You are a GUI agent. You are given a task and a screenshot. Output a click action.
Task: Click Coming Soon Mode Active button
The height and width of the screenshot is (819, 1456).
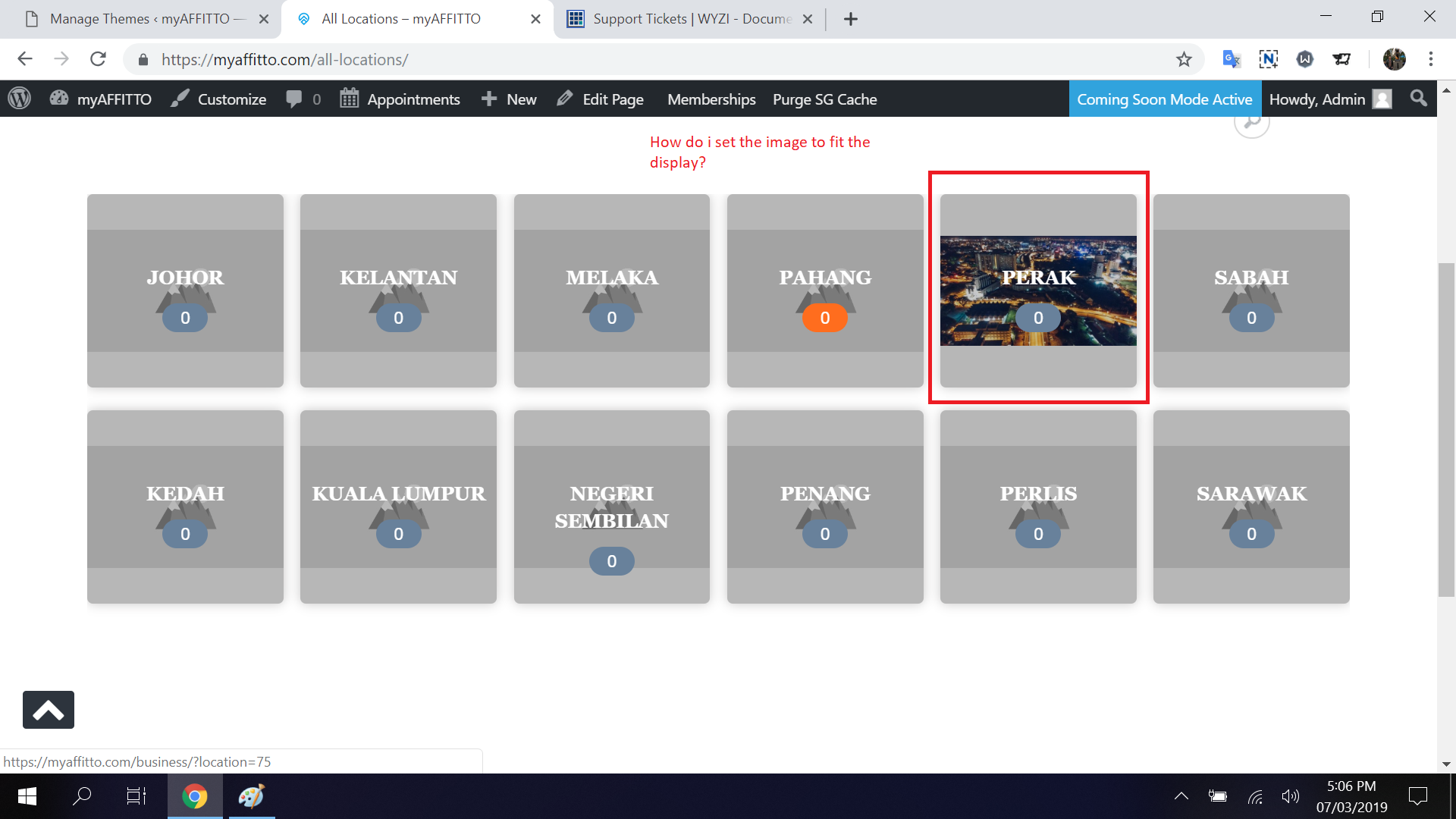(x=1164, y=99)
